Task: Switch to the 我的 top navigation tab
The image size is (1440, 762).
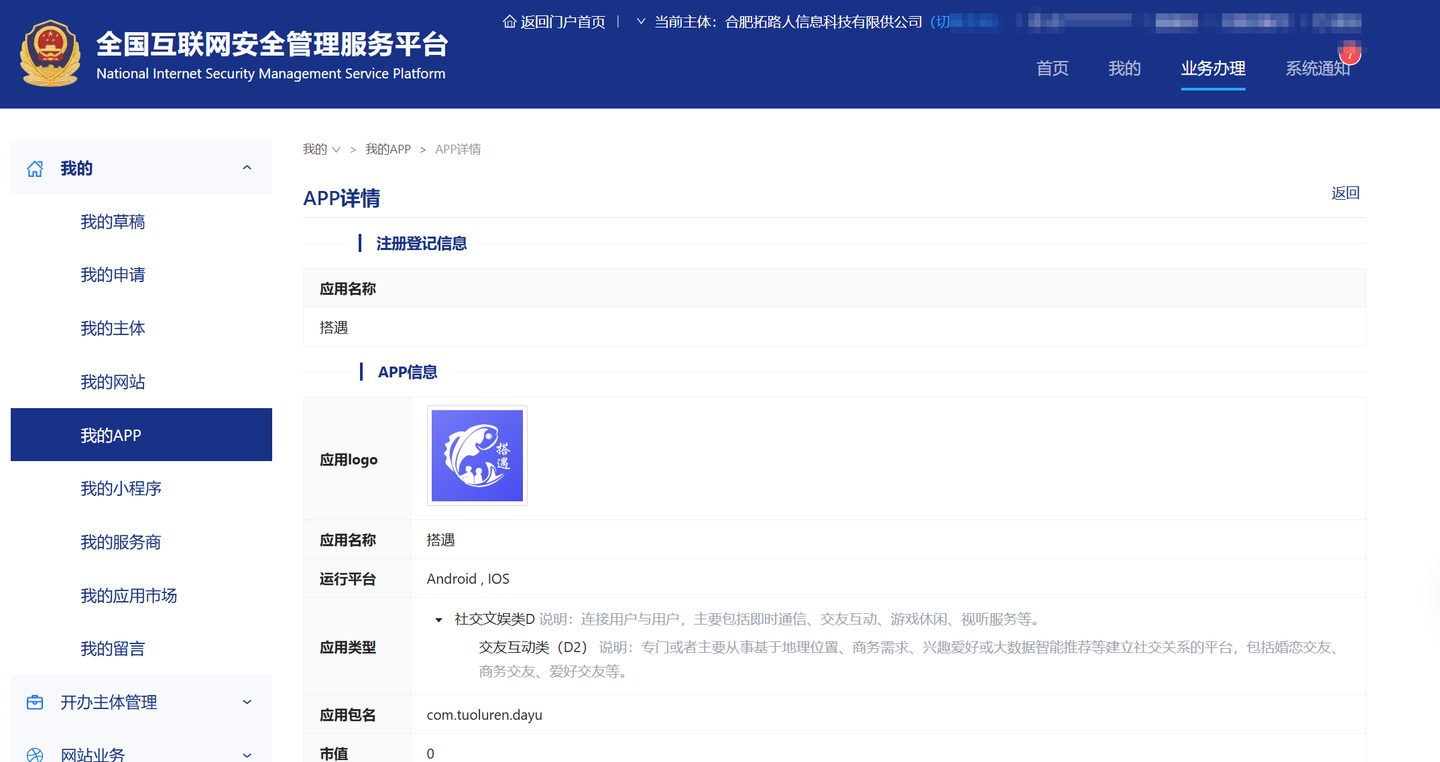Action: (x=1125, y=68)
